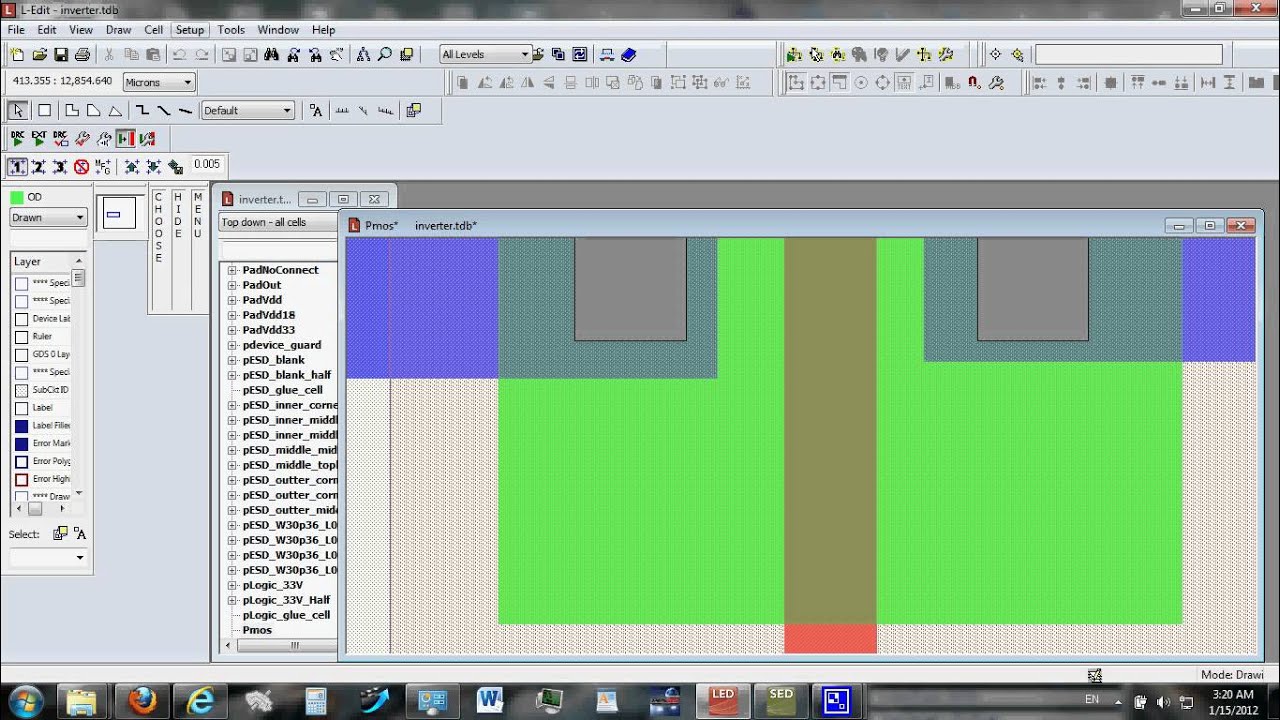Save the design with the floppy disk icon

61,55
